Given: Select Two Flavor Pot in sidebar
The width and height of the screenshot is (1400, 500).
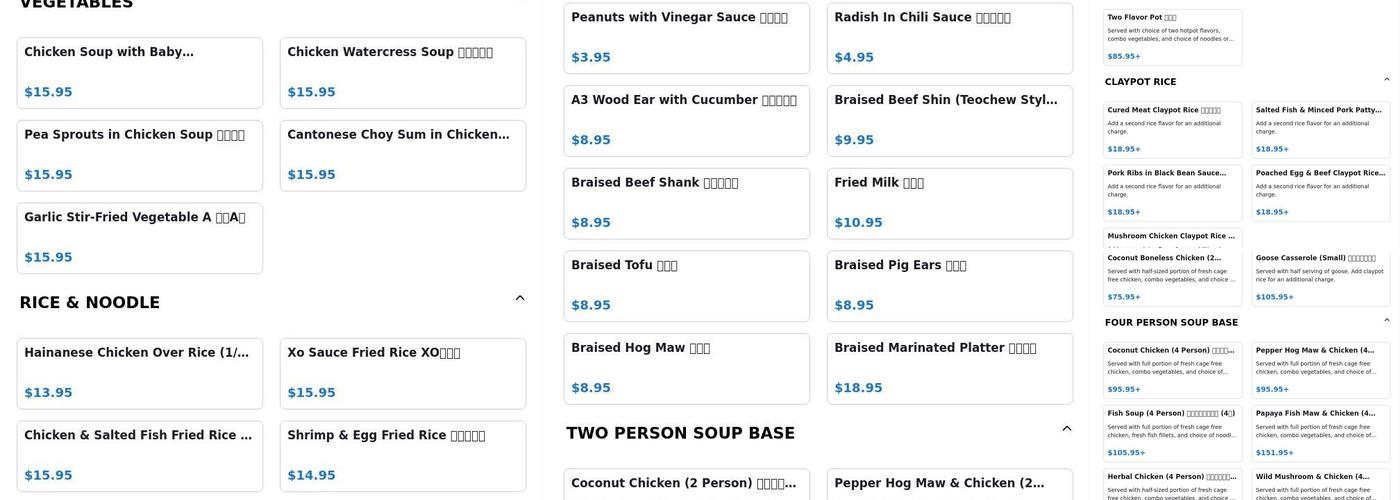Looking at the screenshot, I should pos(1172,37).
